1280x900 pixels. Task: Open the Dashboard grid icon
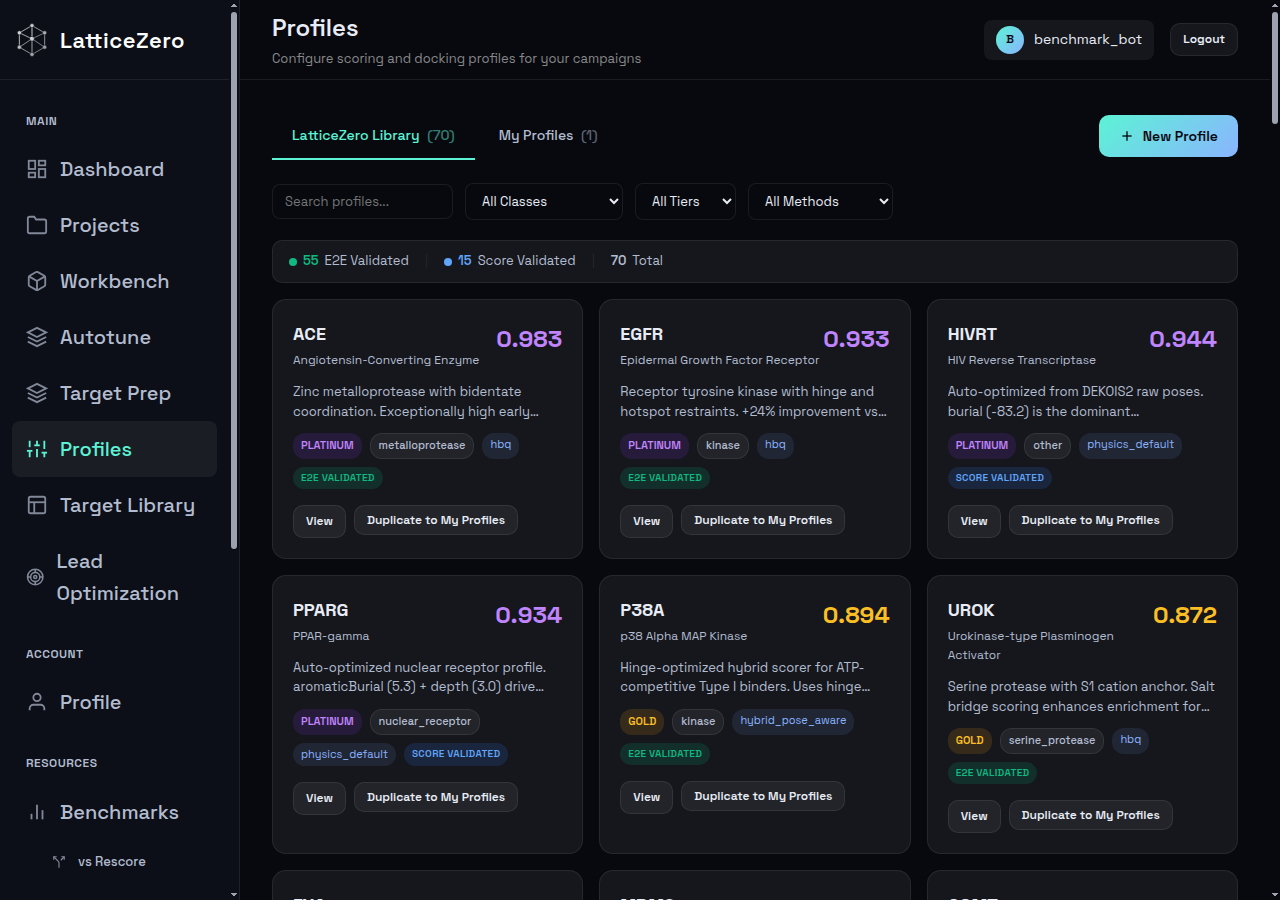click(37, 169)
